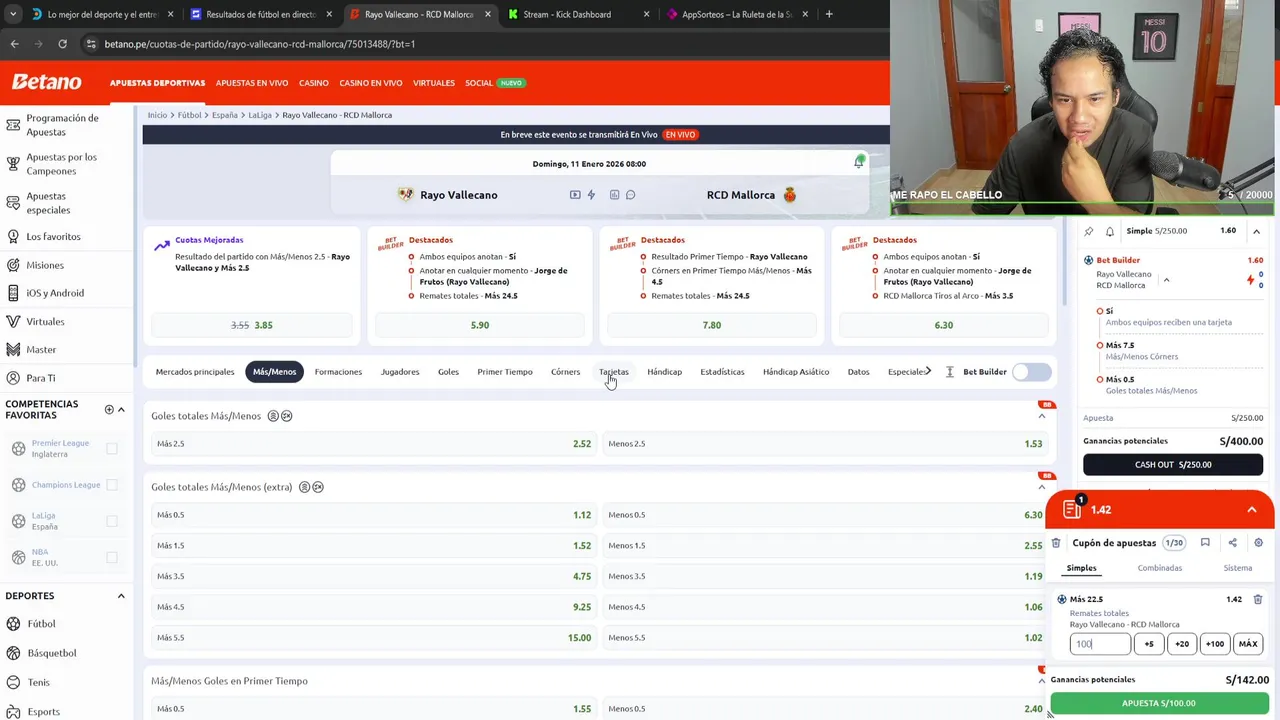
Task: Collapse the orange bet slip header
Action: click(1251, 510)
